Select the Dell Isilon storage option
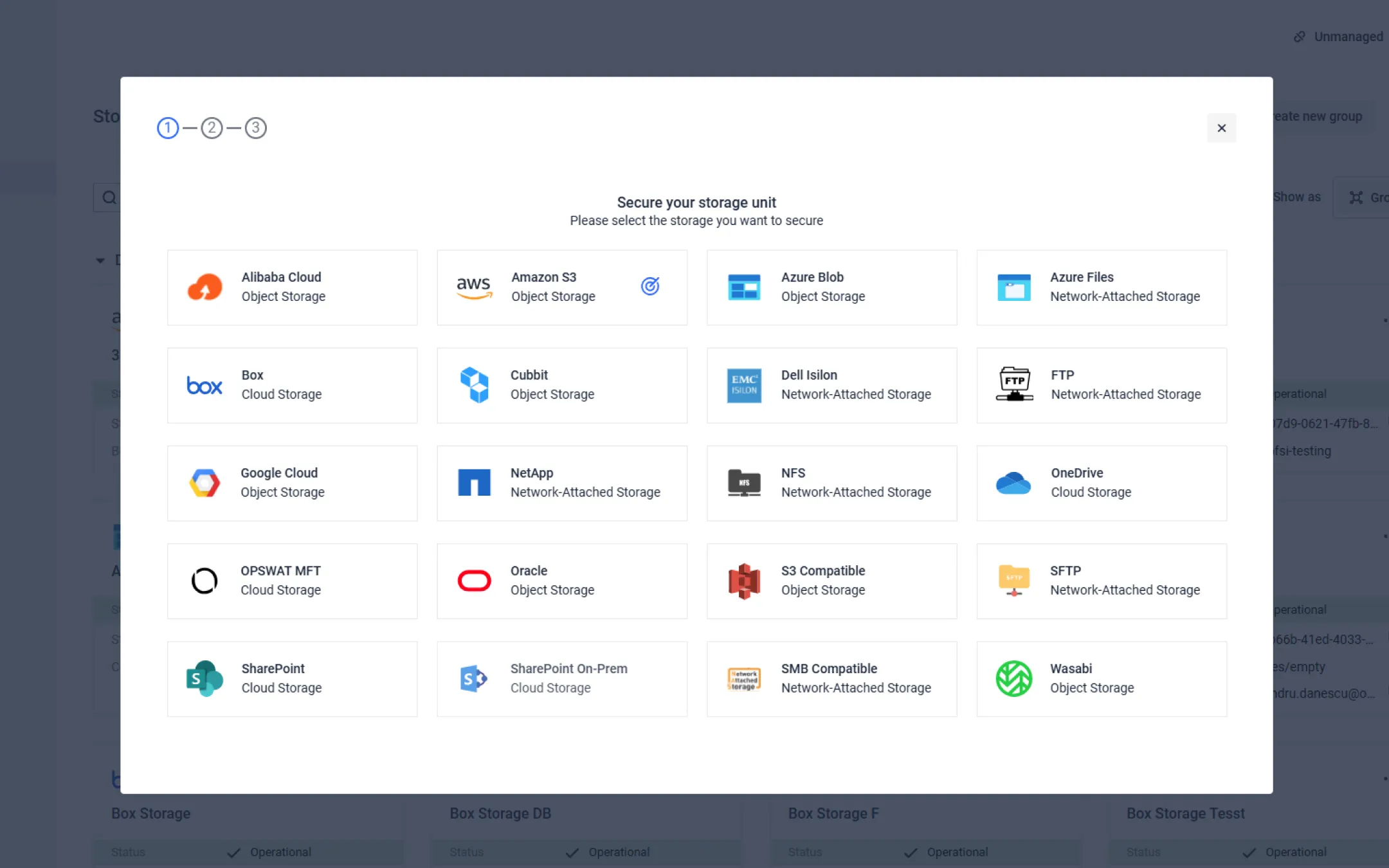This screenshot has width=1389, height=868. pyautogui.click(x=831, y=385)
